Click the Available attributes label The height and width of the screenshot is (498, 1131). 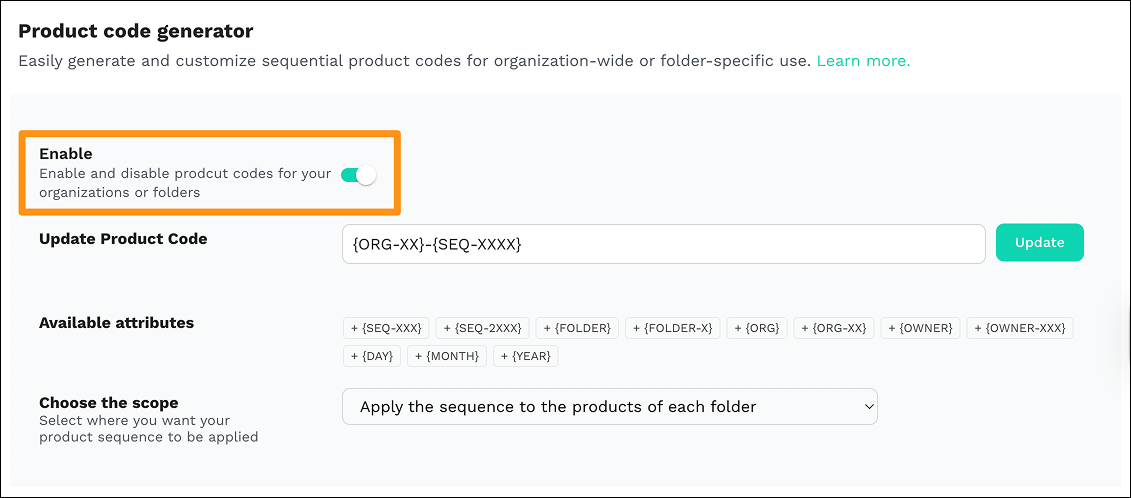(x=116, y=323)
